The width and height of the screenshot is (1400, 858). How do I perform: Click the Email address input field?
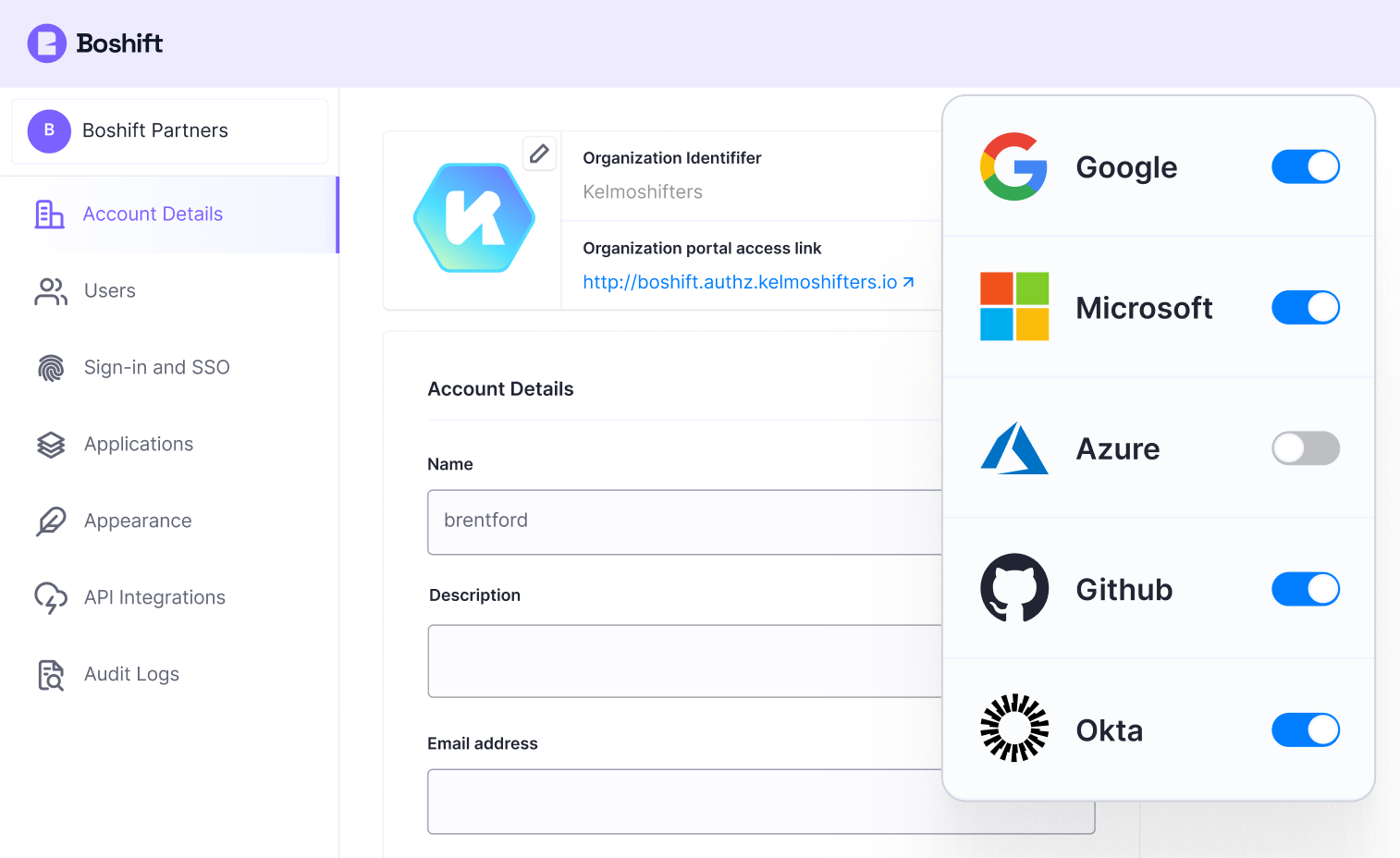point(761,802)
